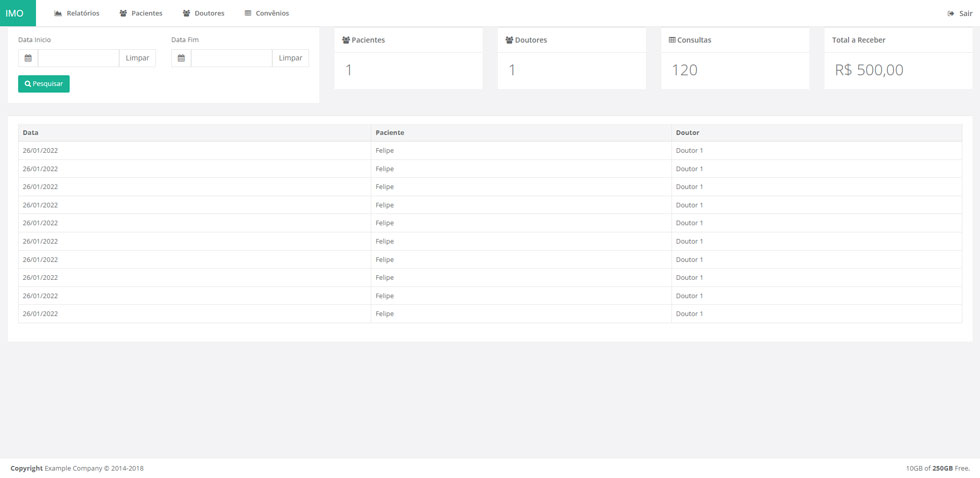Clear Data Fim with its Limpar button
This screenshot has width=980, height=478.
click(x=290, y=58)
